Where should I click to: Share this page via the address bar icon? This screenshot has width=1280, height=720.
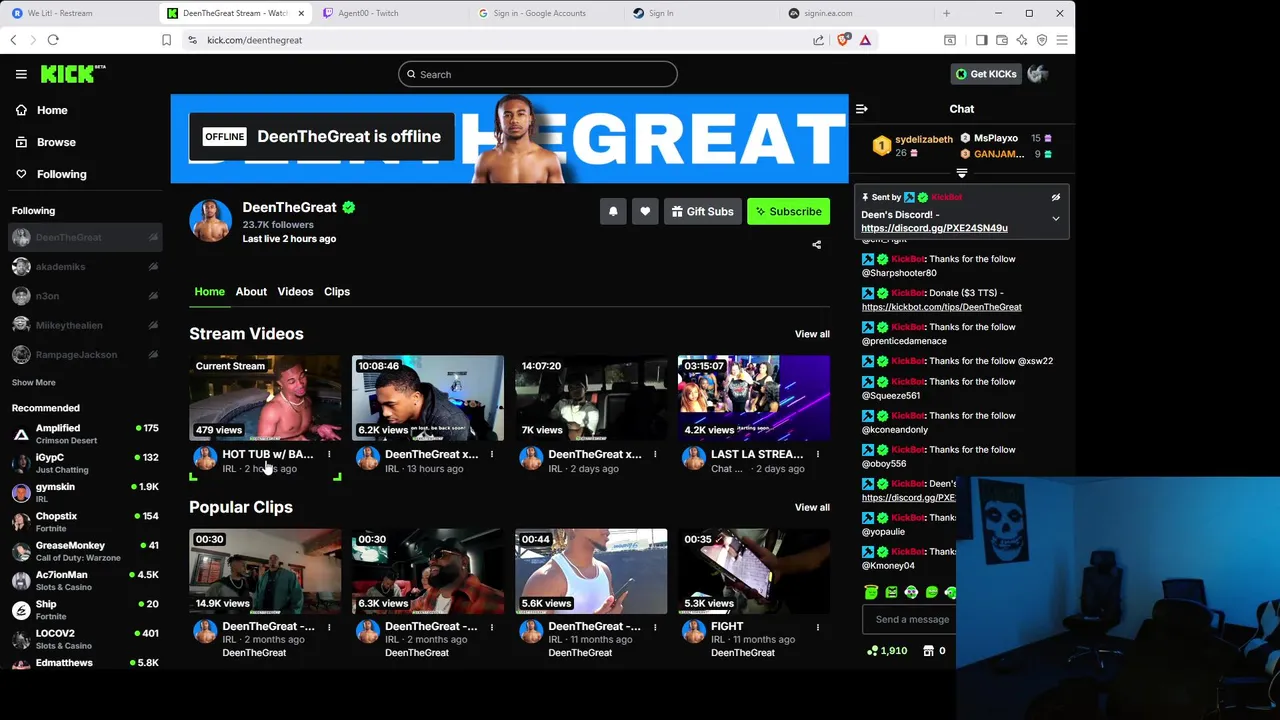(819, 40)
